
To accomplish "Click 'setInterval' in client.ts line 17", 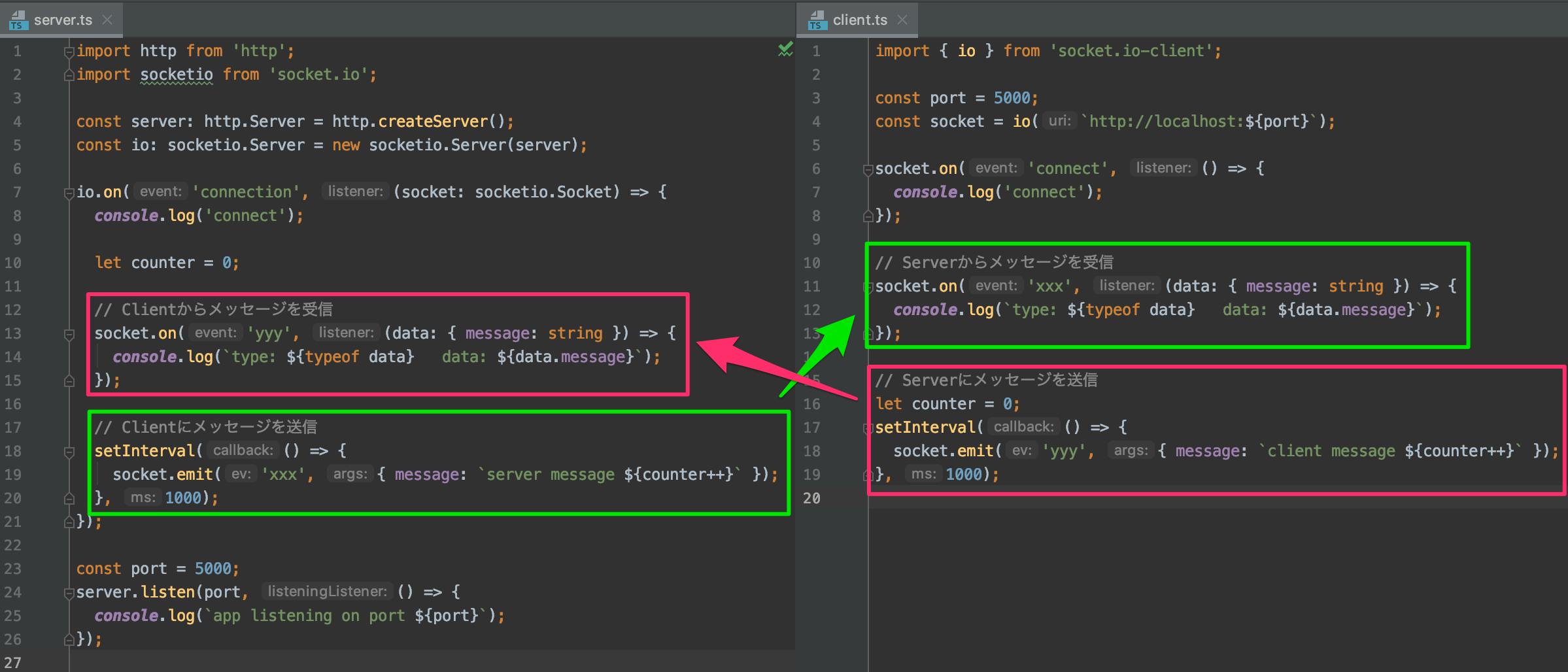I will tap(925, 428).
